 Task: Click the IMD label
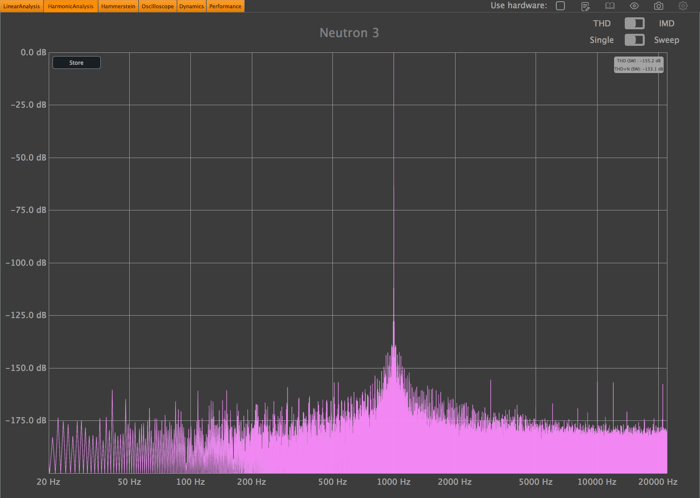click(667, 24)
